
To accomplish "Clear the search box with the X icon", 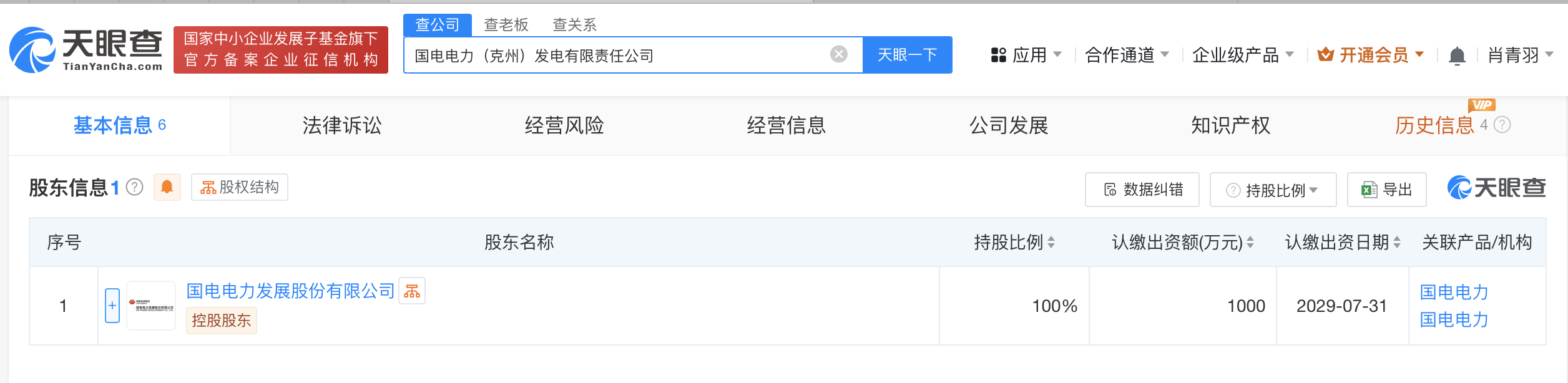I will point(838,55).
